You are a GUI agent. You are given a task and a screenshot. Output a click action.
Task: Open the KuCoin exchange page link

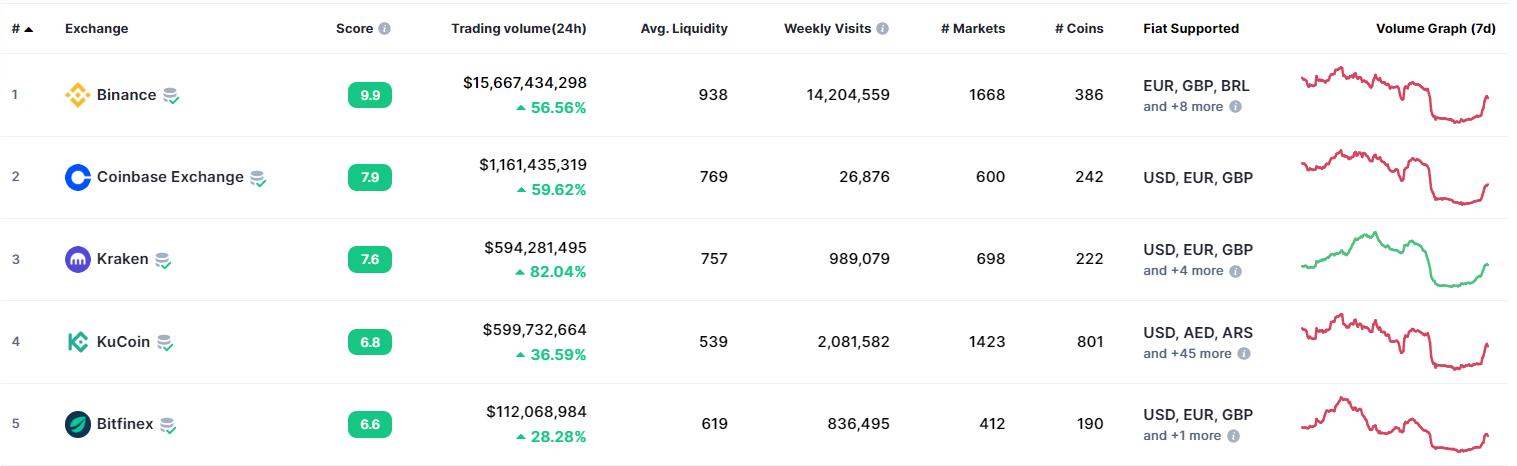123,342
